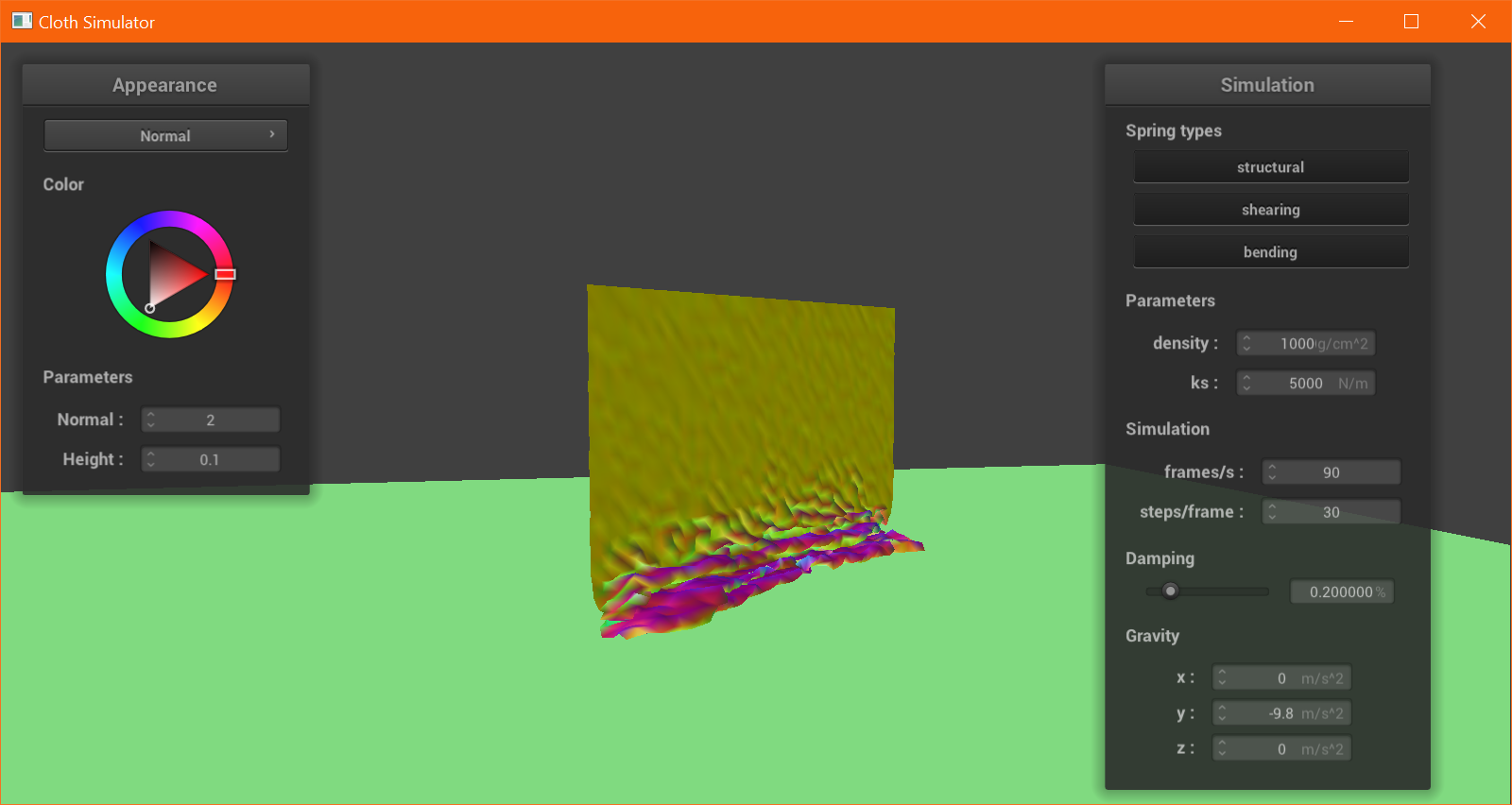Minimize the Cloth Simulator window
This screenshot has height=805, width=1512.
[x=1346, y=21]
